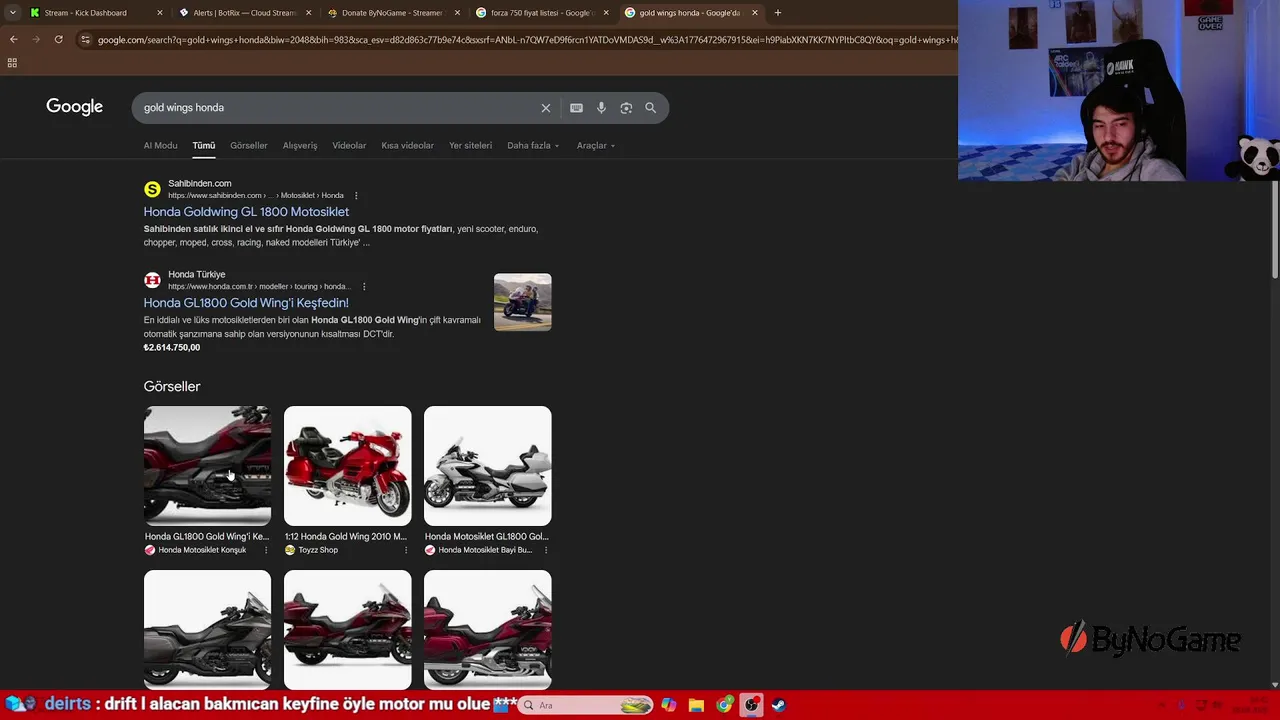This screenshot has height=720, width=1280.
Task: Close the Donate ByNoGame tab
Action: pos(457,13)
